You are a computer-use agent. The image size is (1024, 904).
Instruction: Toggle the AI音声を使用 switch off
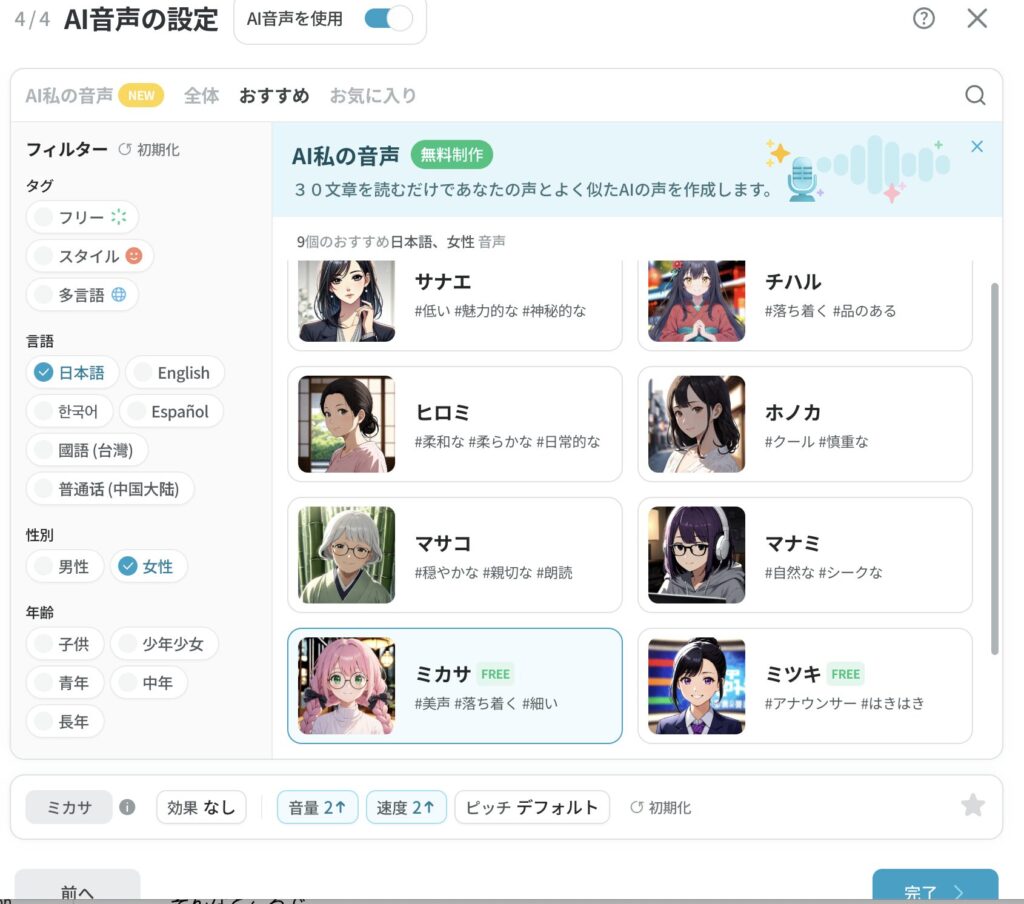pyautogui.click(x=388, y=19)
